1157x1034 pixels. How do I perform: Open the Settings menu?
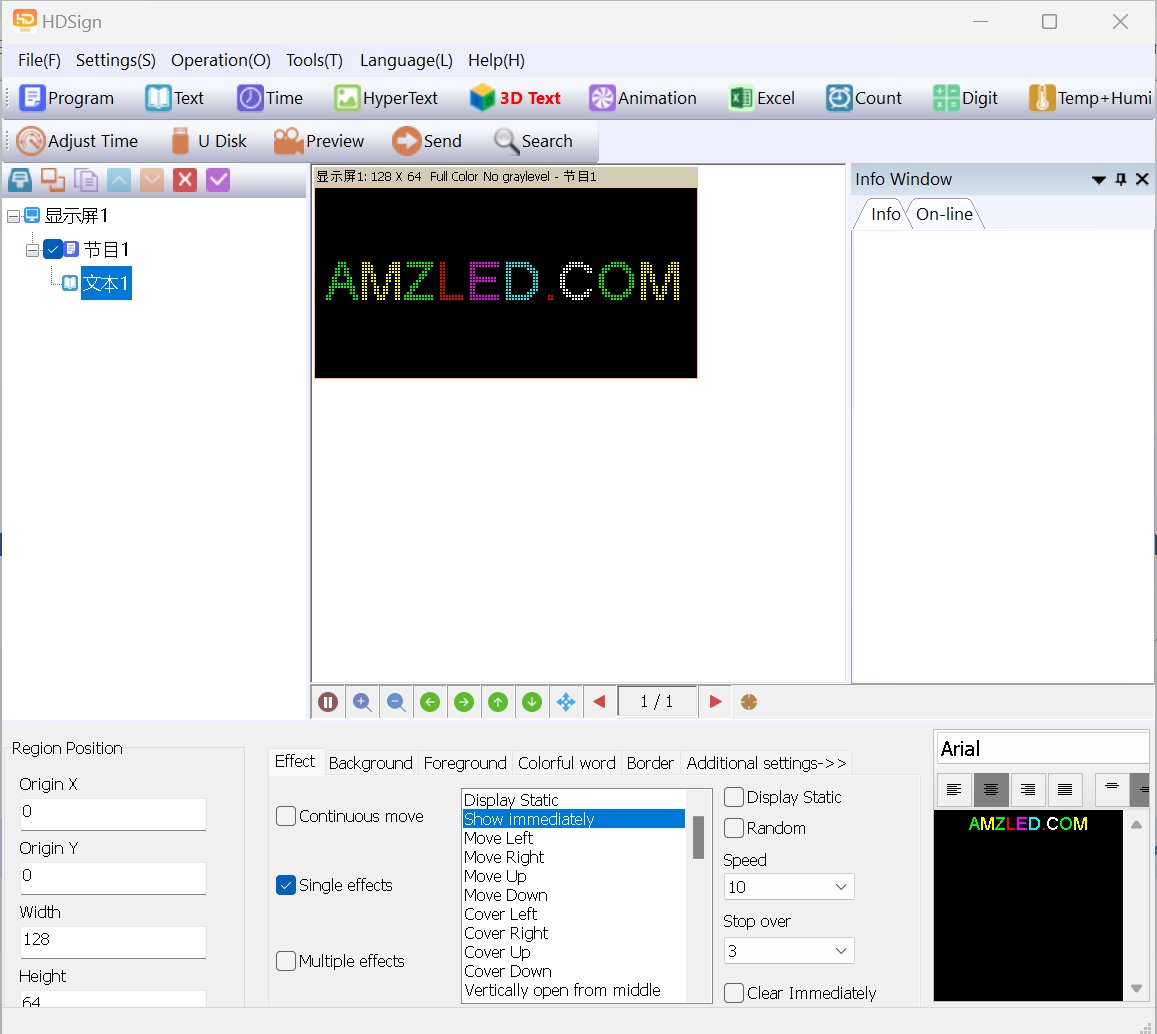[116, 61]
